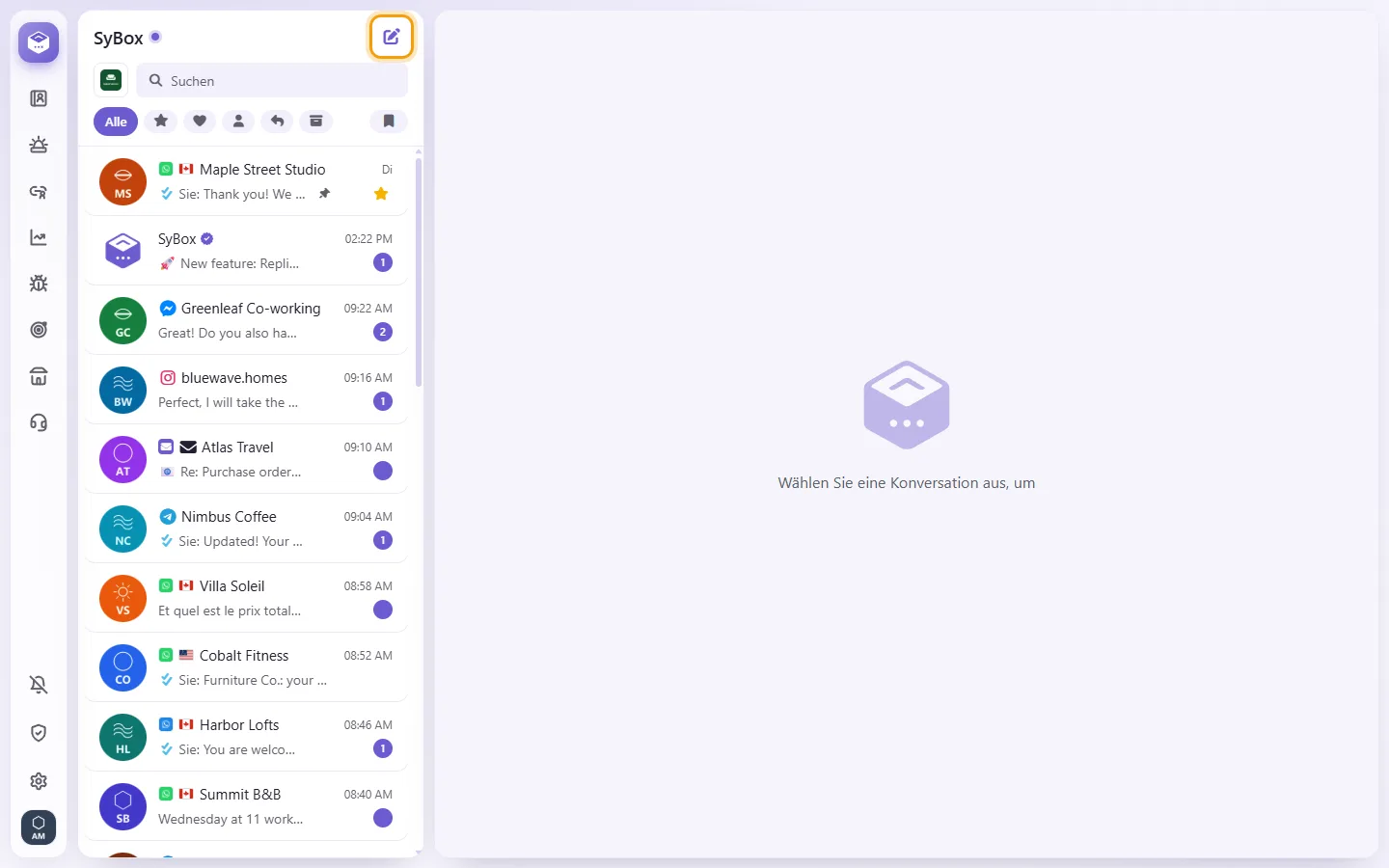Select the Alle filter tab
Screen dimensions: 1389x868
tap(116, 122)
